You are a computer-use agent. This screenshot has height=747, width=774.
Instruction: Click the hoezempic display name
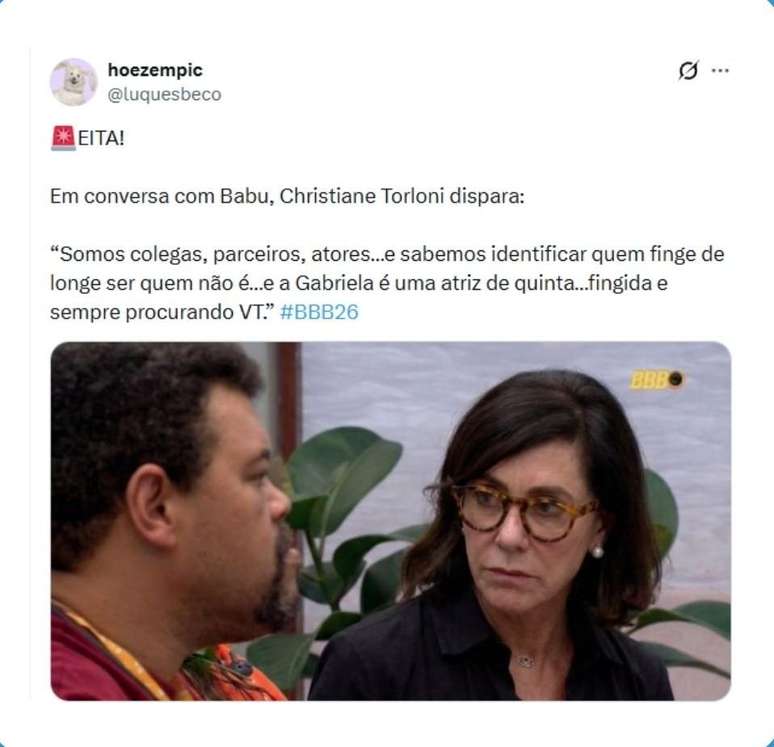[155, 70]
